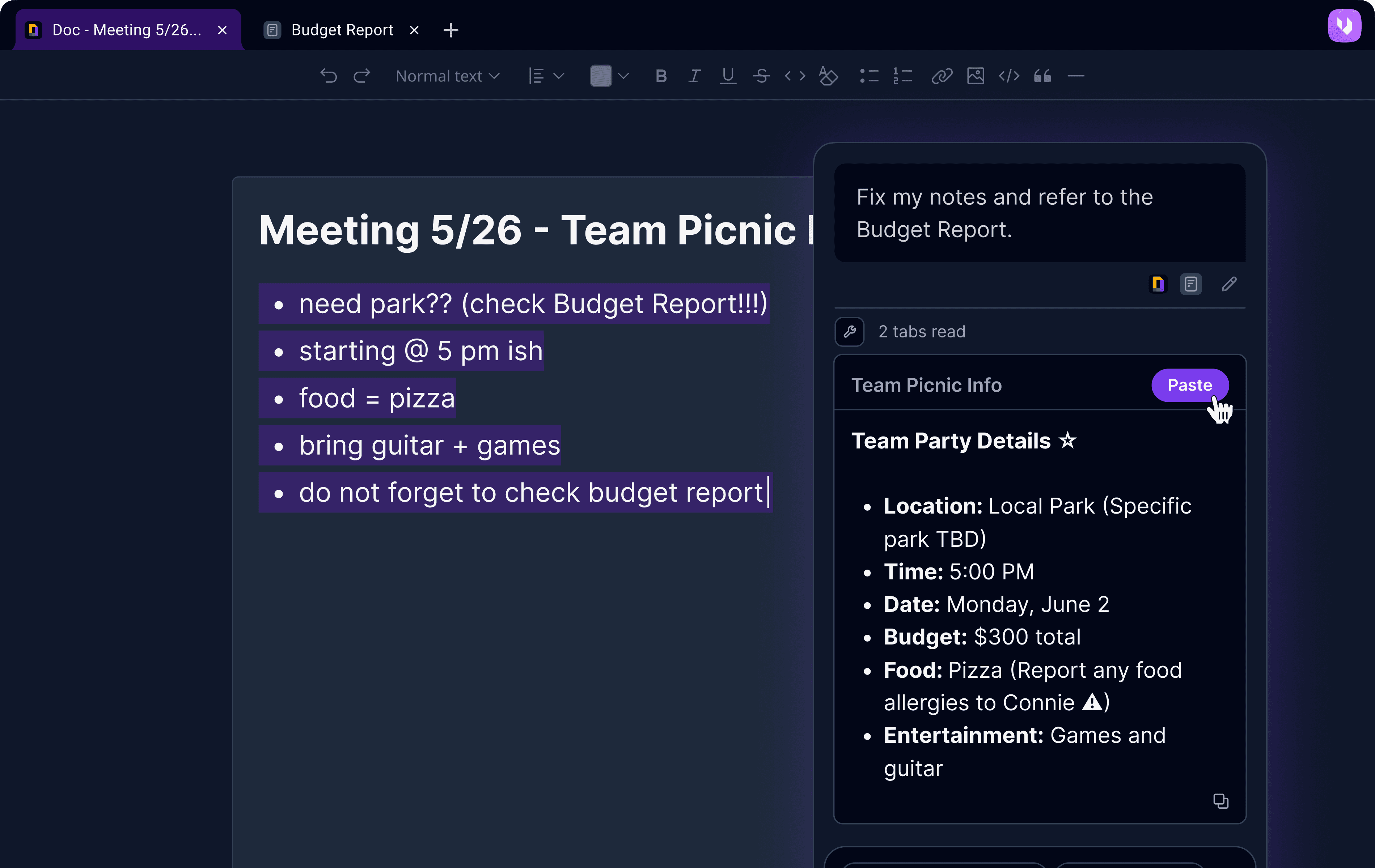Click the 'Fix my notes' prompt message

[x=1040, y=213]
